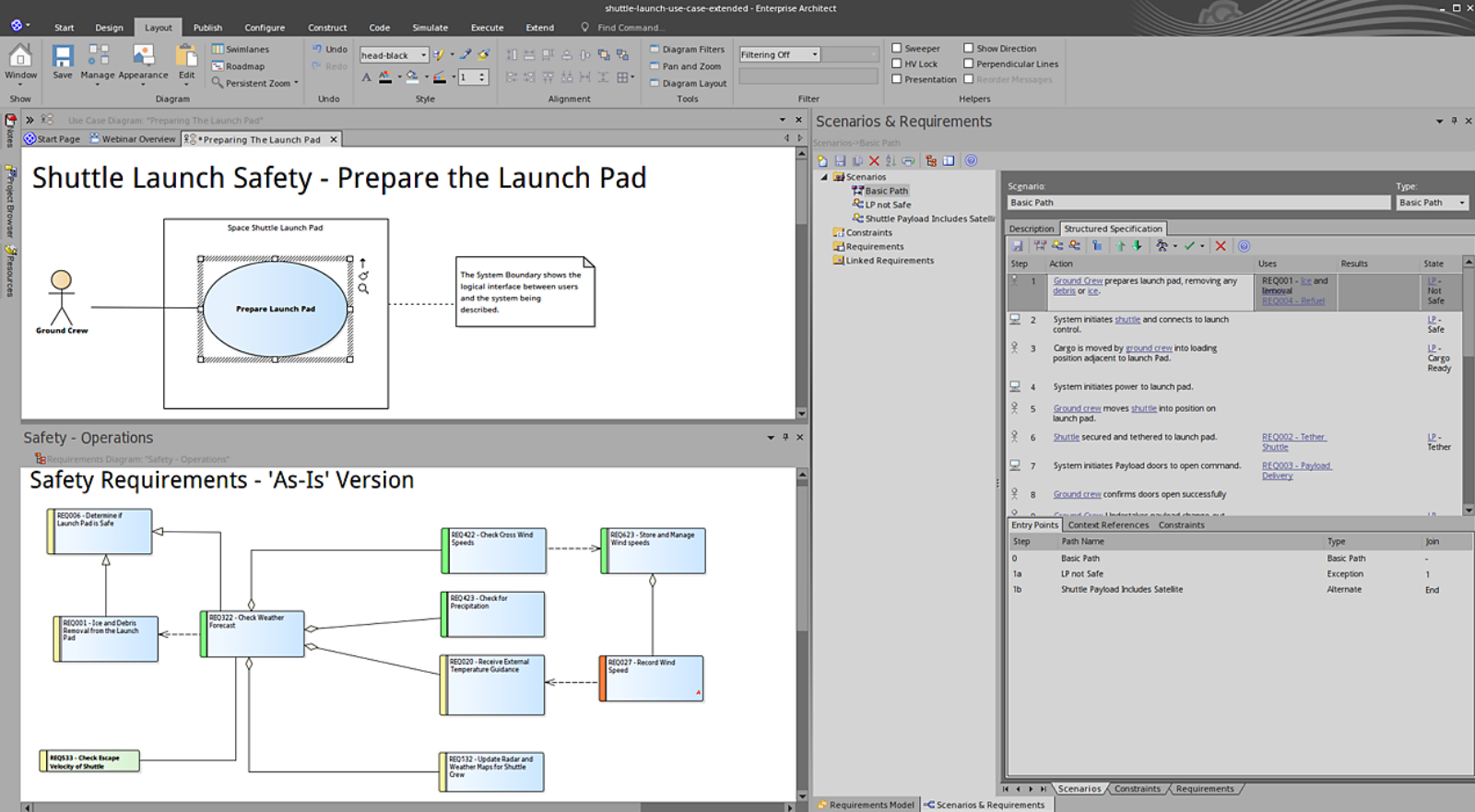Click the Bring to Front alignment icon

click(603, 54)
